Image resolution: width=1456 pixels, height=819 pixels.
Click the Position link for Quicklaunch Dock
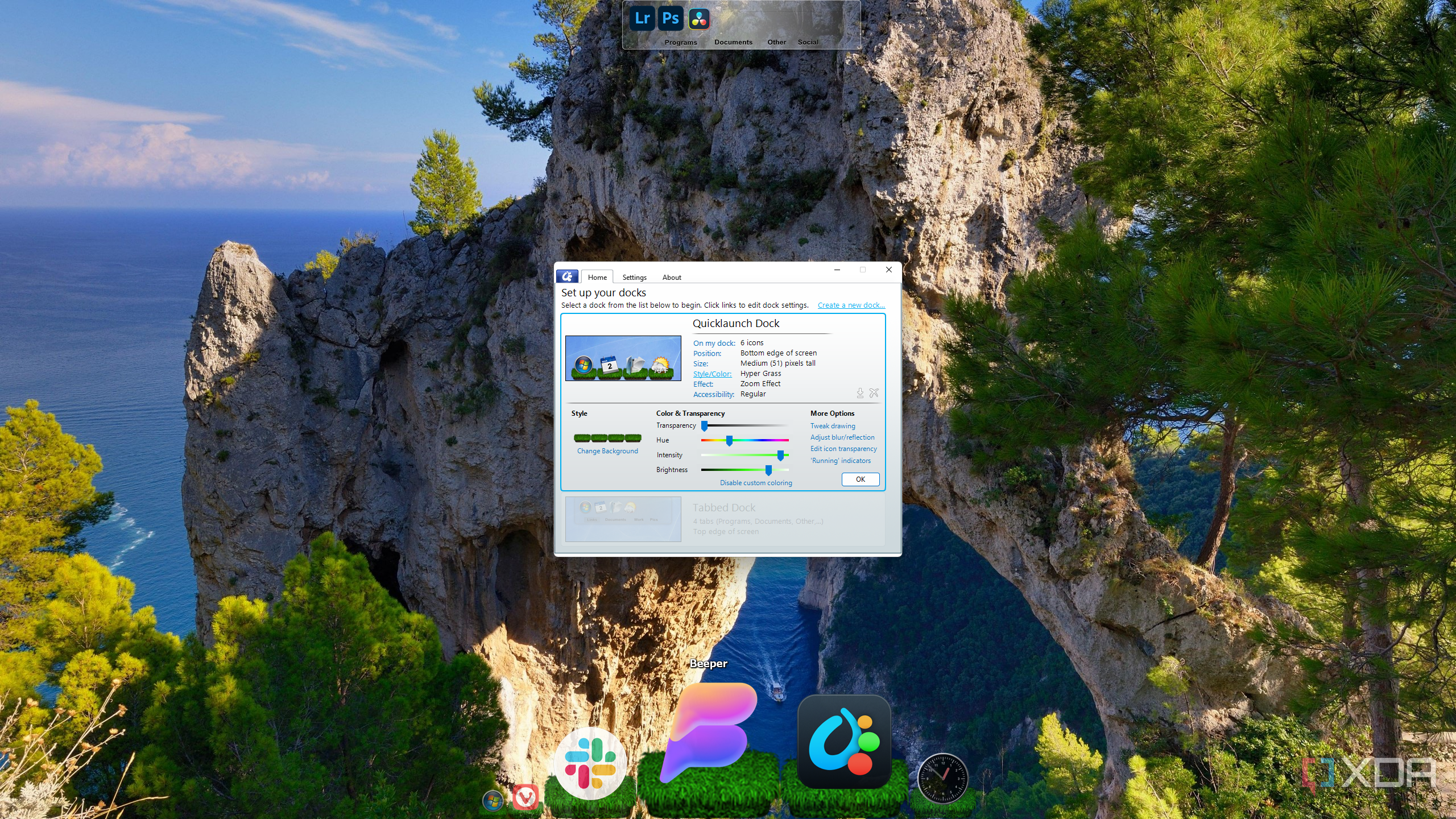coord(707,353)
